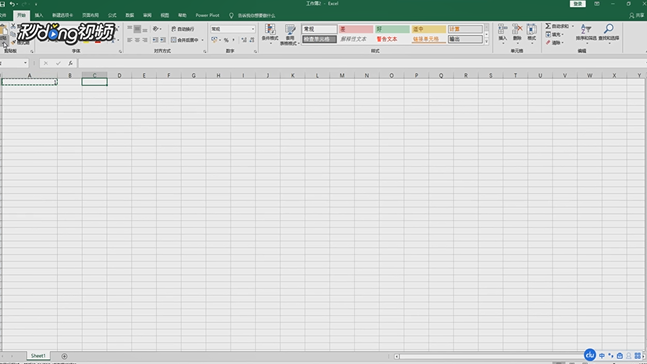647x364 pixels.
Task: Show the previous row of cell styles
Action: coord(486,27)
